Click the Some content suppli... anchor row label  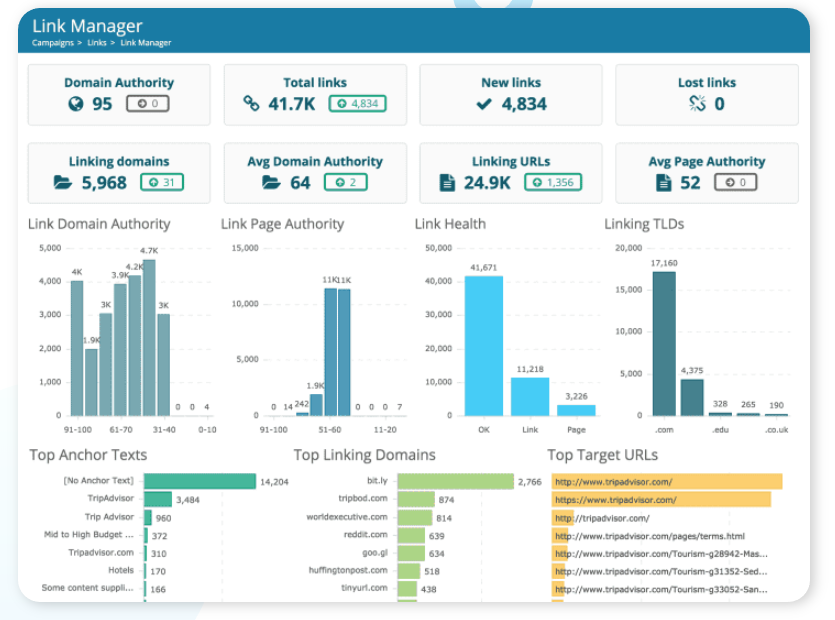pos(87,588)
